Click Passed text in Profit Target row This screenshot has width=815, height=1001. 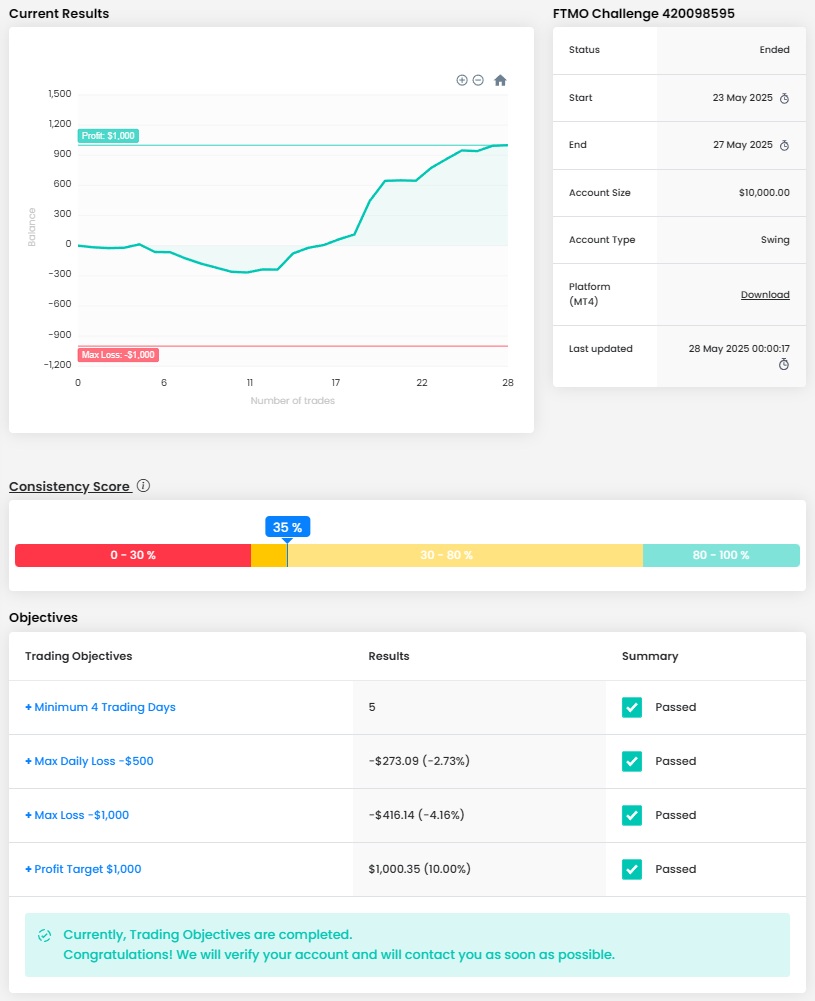tap(675, 869)
